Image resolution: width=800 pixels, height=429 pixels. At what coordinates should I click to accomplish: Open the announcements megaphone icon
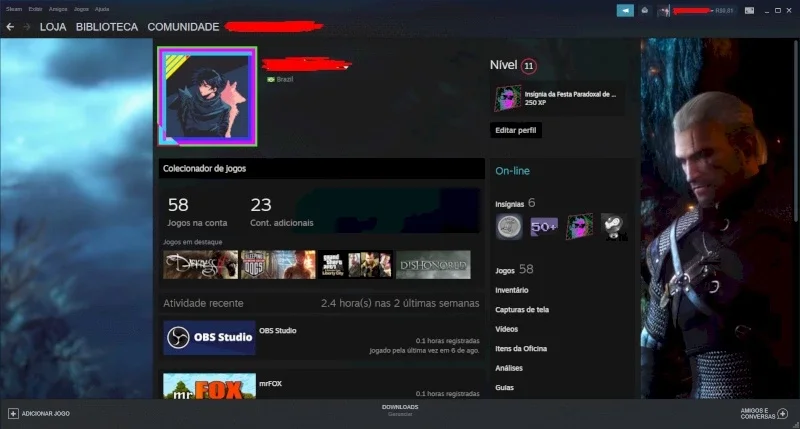(x=625, y=10)
